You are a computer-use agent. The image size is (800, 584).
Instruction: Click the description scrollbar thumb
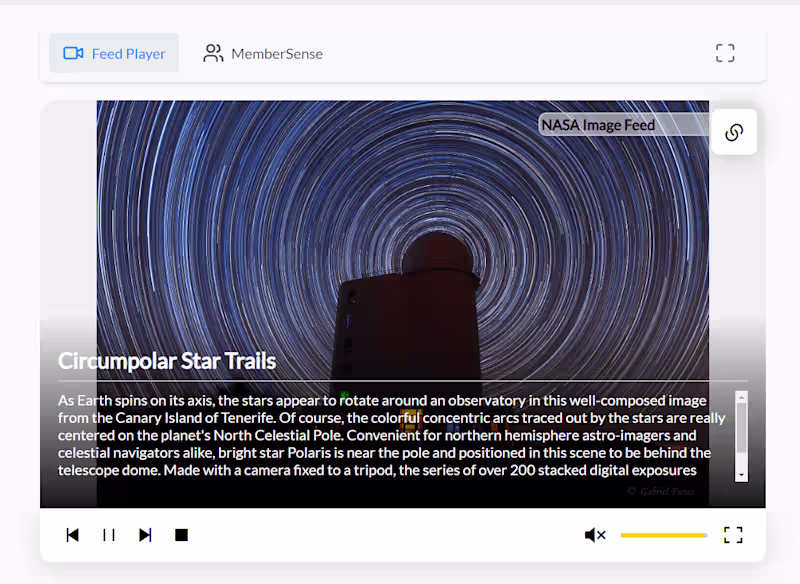click(741, 427)
